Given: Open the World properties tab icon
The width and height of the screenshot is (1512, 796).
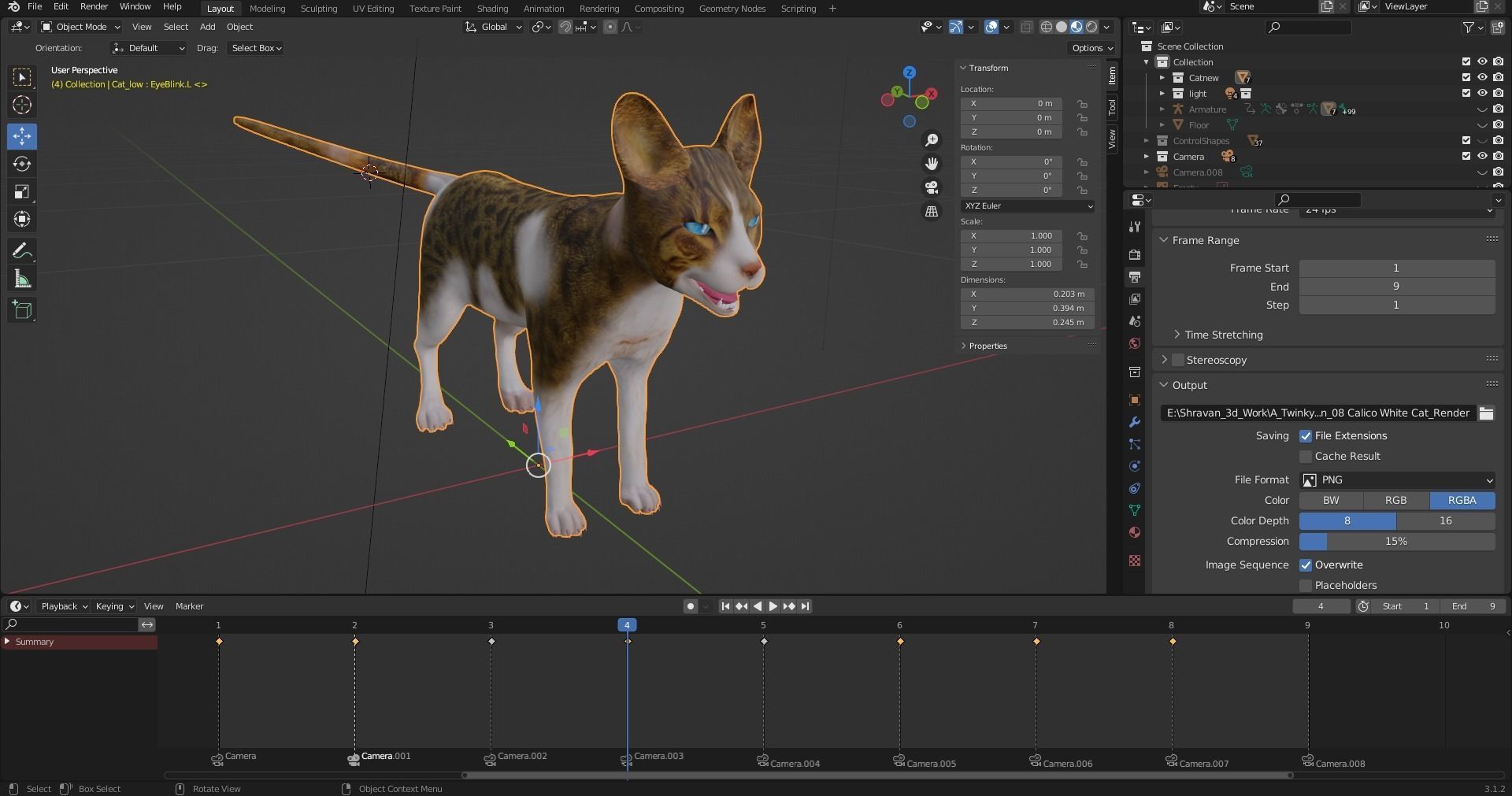Looking at the screenshot, I should [1134, 343].
